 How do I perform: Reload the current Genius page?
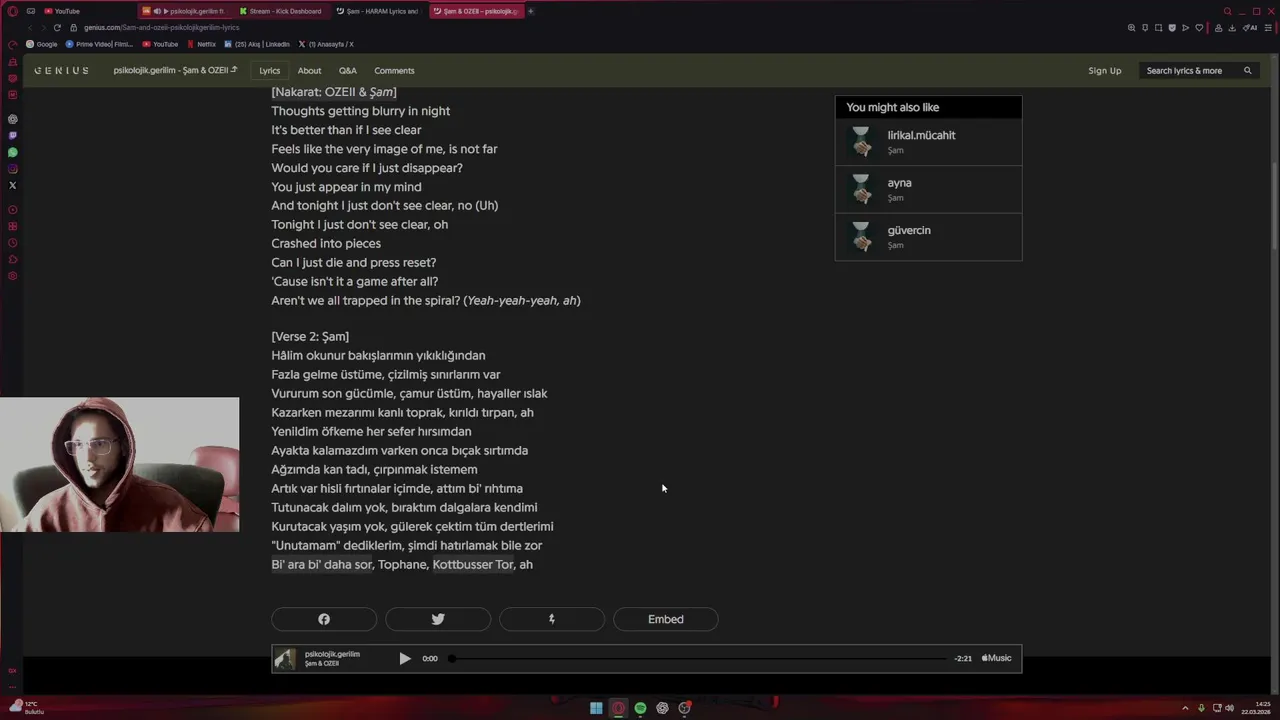tap(57, 27)
